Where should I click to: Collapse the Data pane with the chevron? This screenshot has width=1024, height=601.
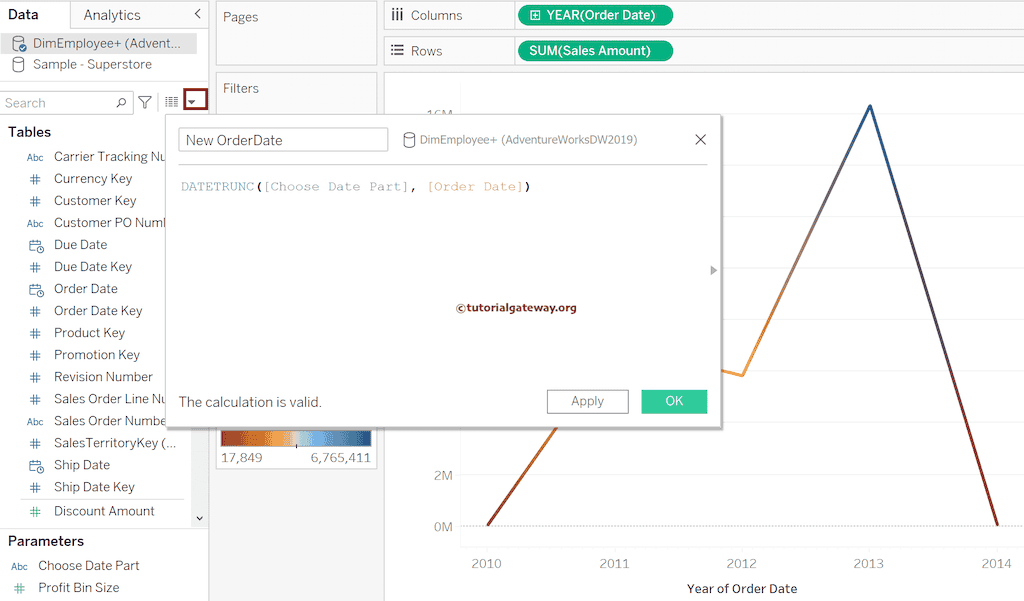click(197, 15)
